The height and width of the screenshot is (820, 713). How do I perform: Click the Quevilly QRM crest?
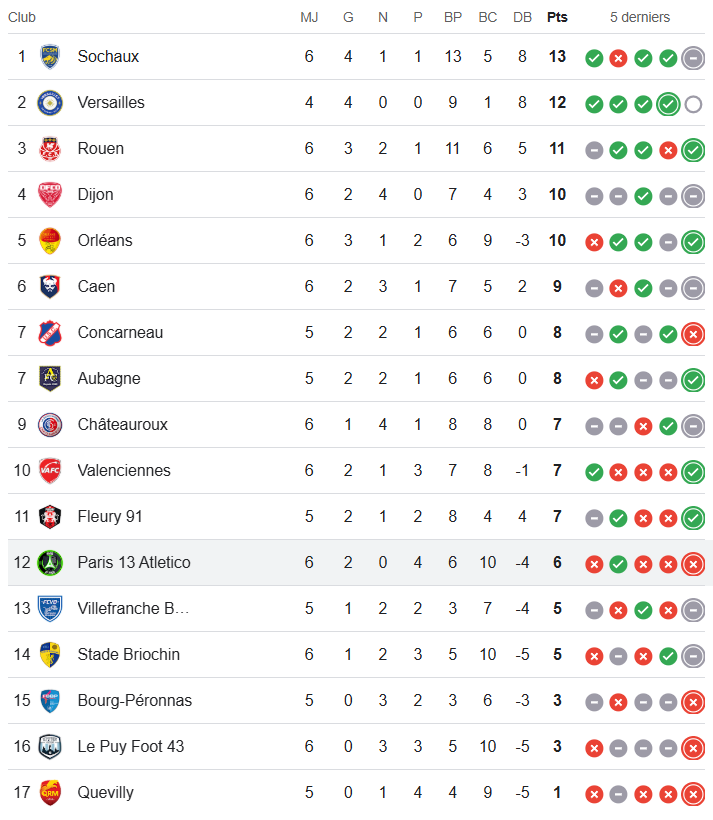click(x=50, y=793)
